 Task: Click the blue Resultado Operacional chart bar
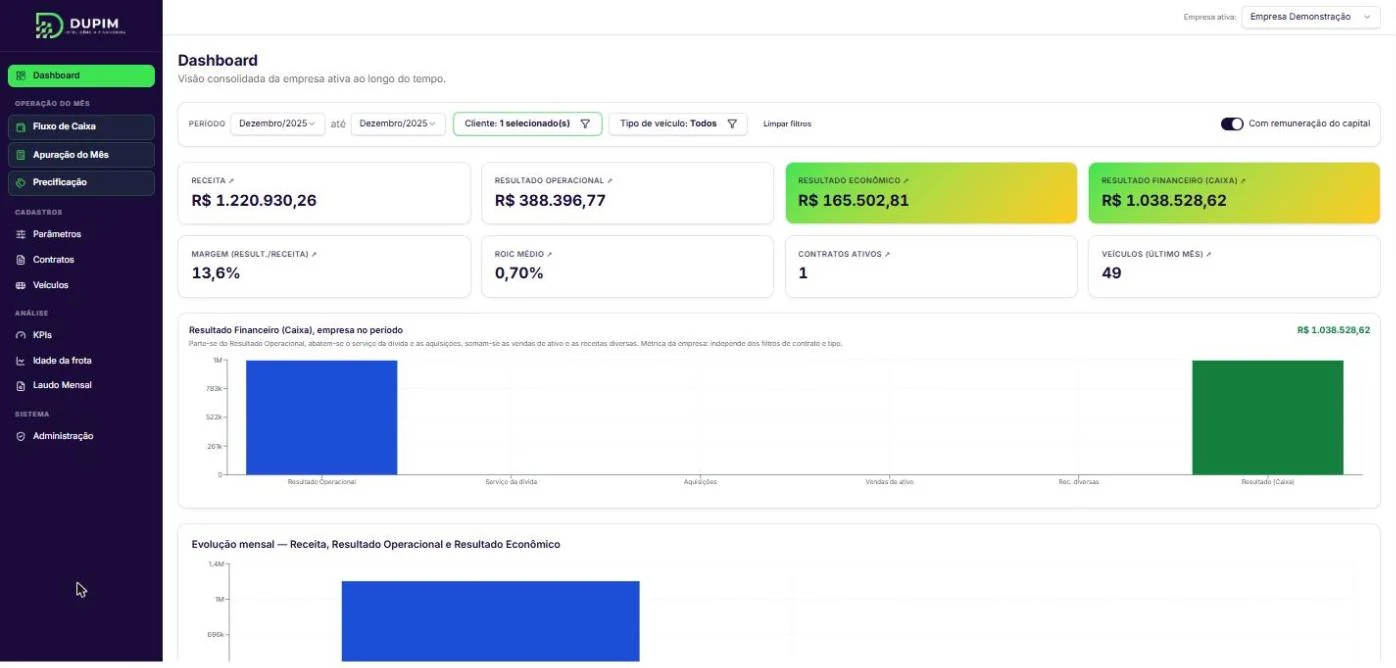pyautogui.click(x=322, y=417)
